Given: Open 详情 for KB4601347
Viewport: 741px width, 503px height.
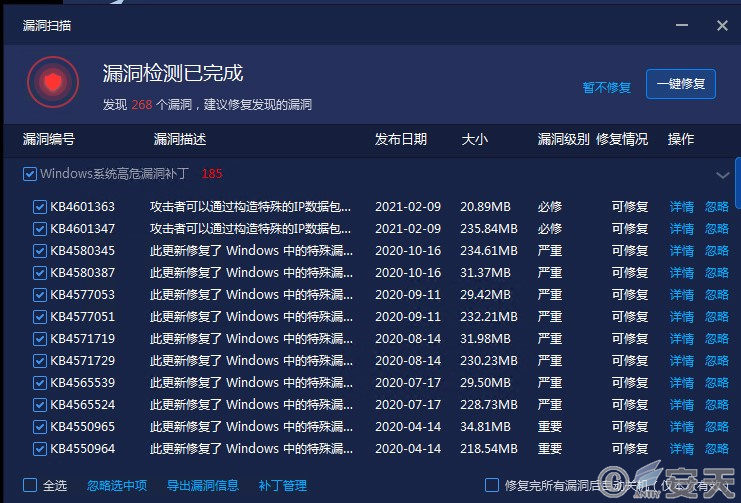Looking at the screenshot, I should 681,229.
